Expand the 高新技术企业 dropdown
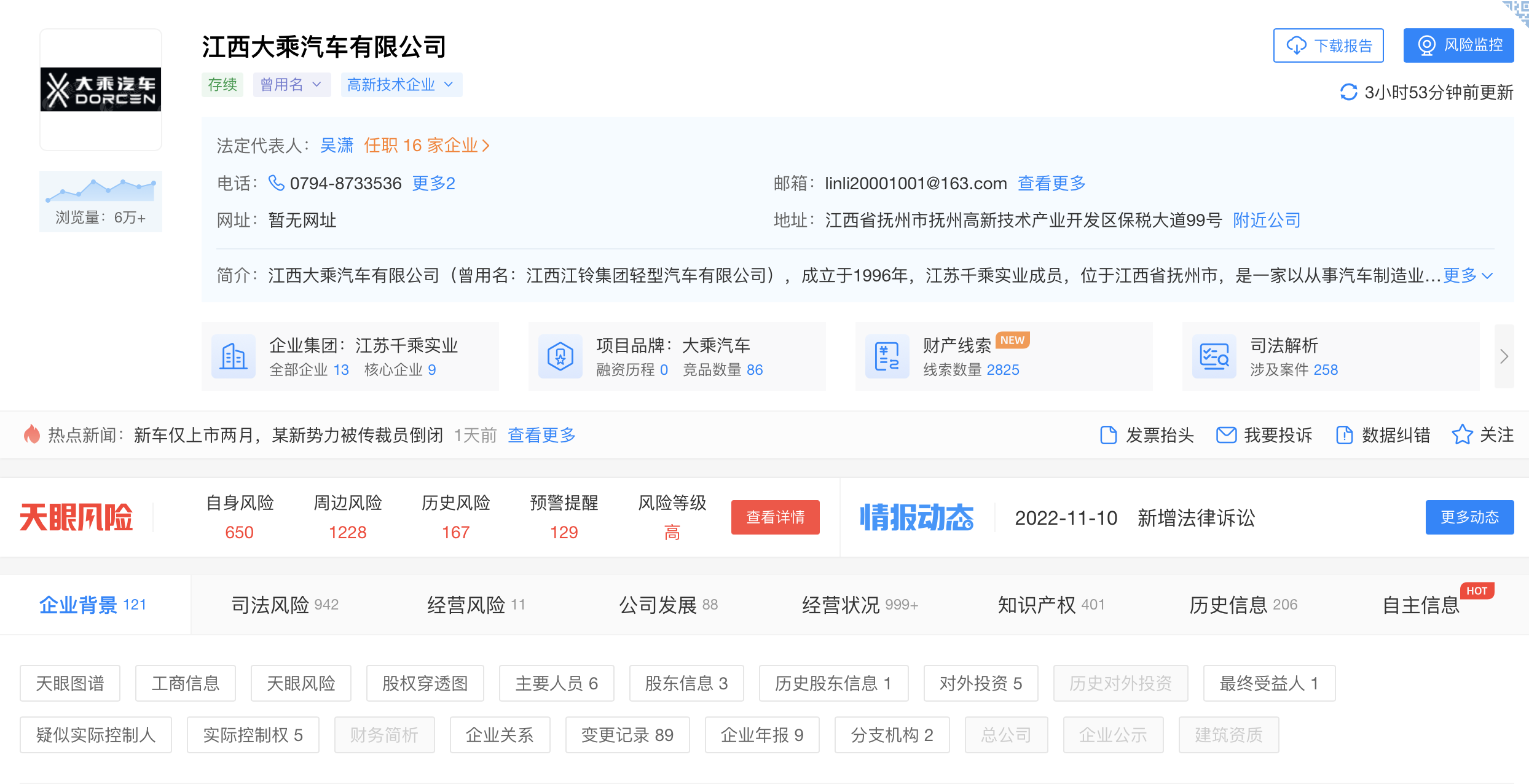 tap(401, 85)
